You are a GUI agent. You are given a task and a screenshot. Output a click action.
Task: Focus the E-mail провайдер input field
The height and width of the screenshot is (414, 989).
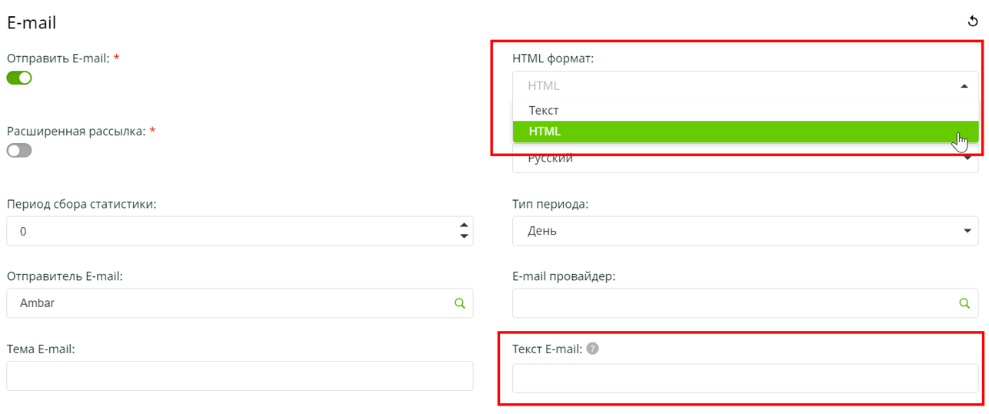735,303
